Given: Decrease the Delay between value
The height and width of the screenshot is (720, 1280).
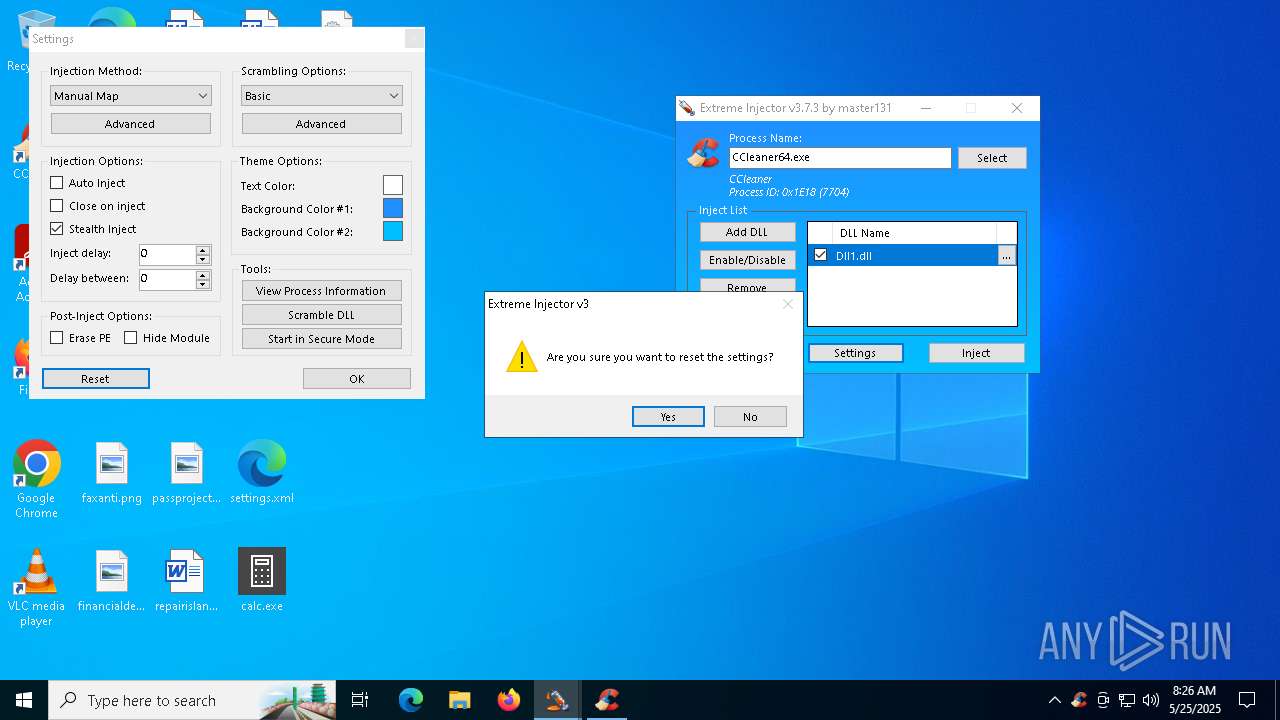Looking at the screenshot, I should click(203, 284).
